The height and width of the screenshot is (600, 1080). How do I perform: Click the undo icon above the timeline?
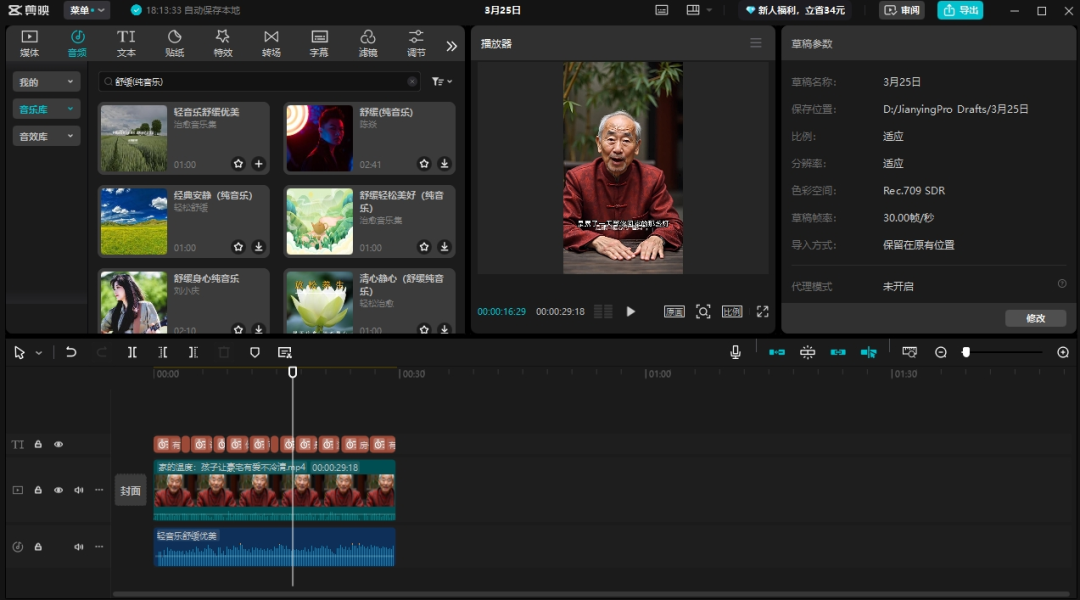70,352
